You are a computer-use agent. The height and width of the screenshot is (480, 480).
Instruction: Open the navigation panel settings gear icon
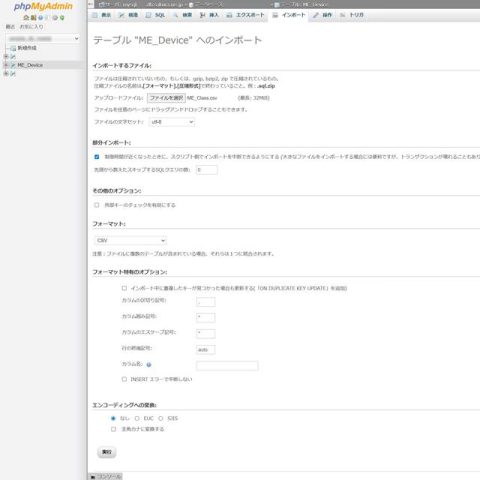(55, 18)
